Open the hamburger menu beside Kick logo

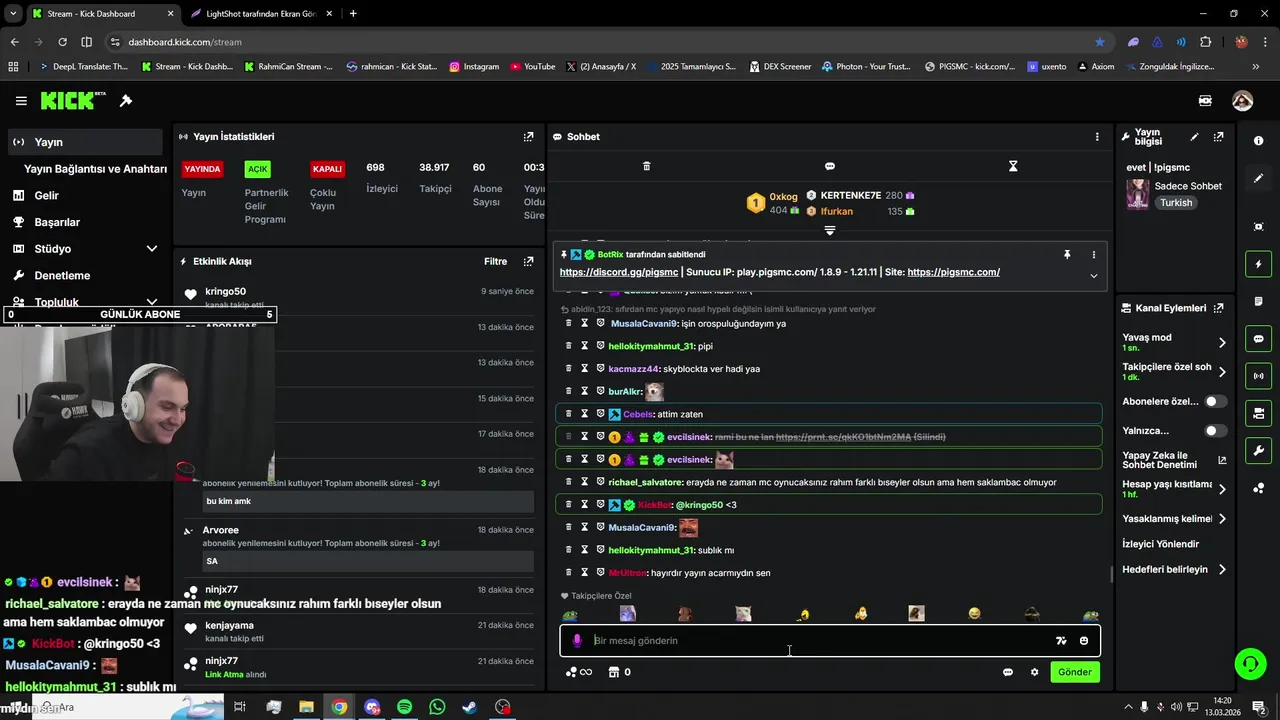[x=21, y=101]
